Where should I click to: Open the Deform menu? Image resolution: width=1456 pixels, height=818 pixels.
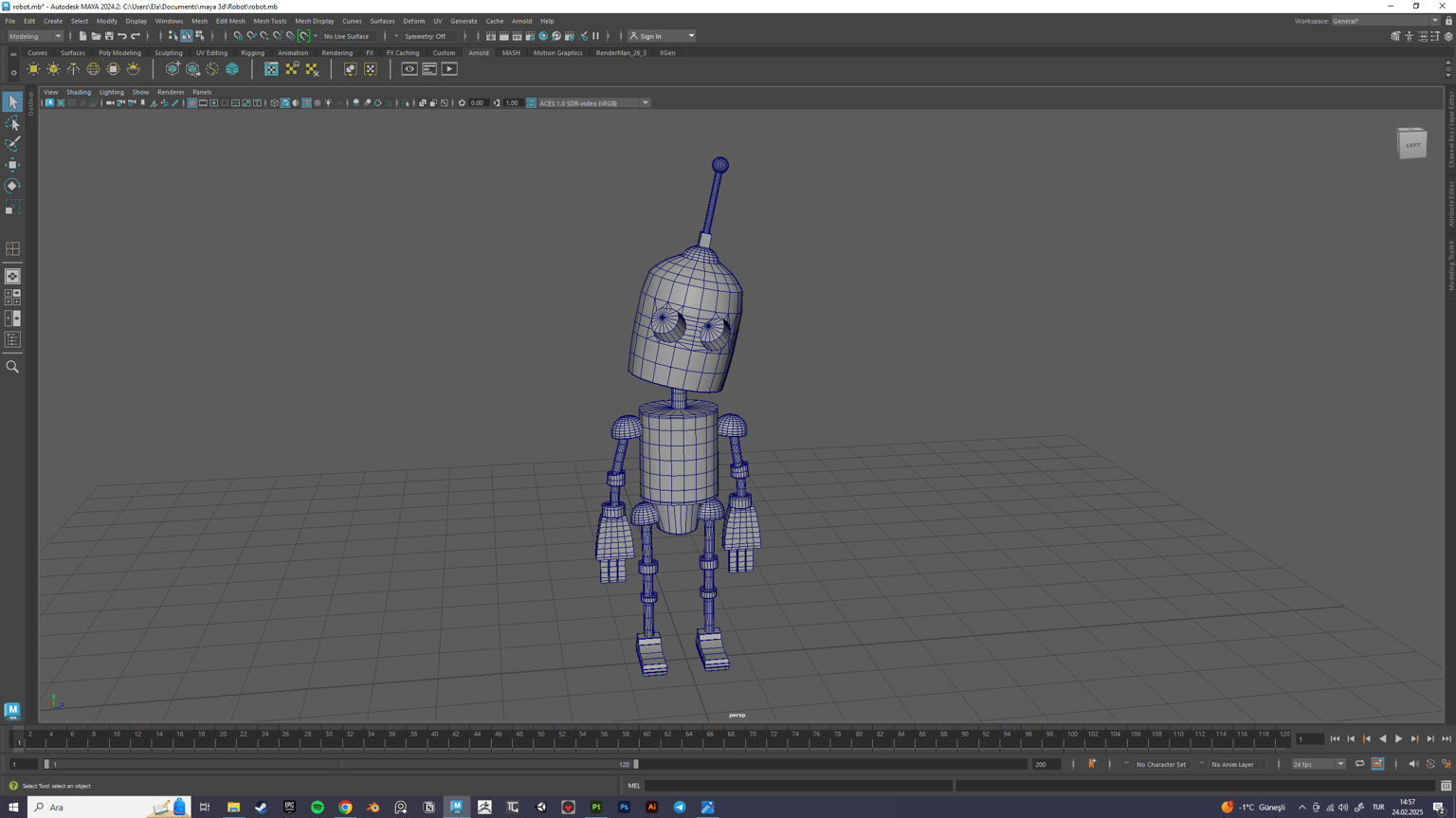[x=414, y=21]
